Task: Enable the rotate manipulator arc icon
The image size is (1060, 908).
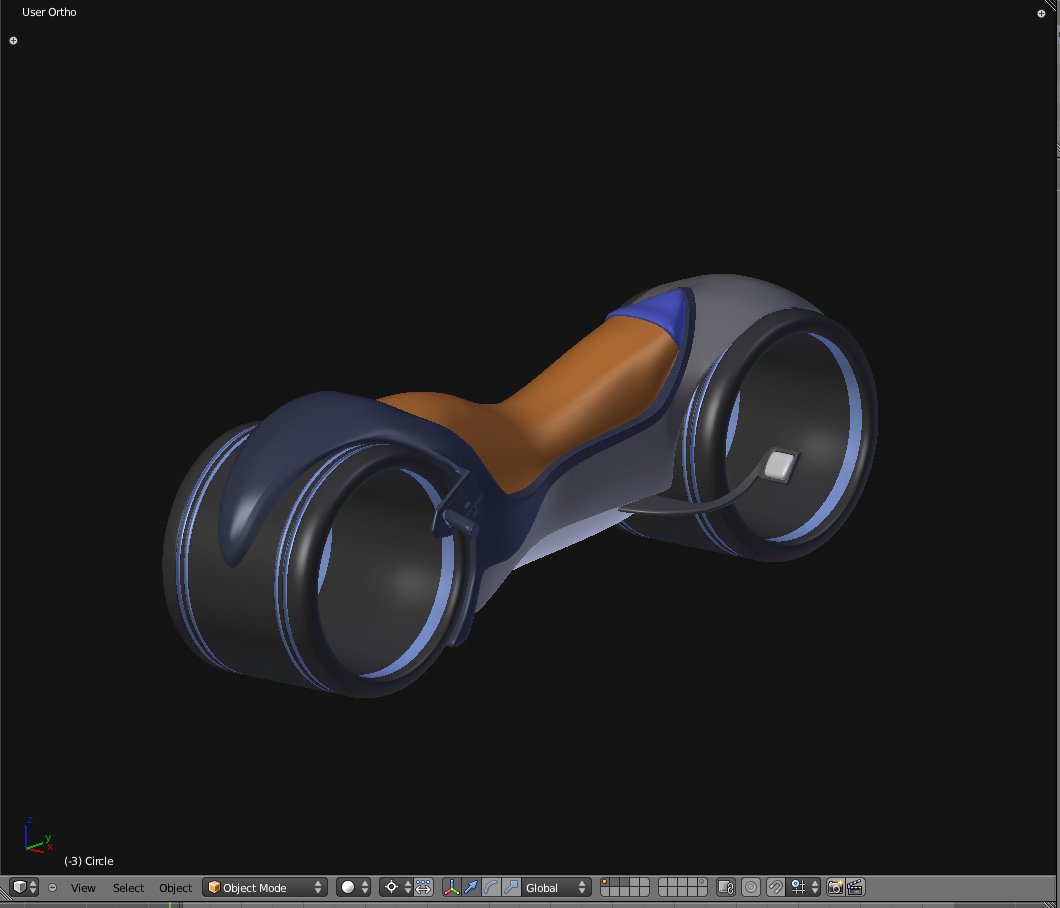Action: [491, 887]
